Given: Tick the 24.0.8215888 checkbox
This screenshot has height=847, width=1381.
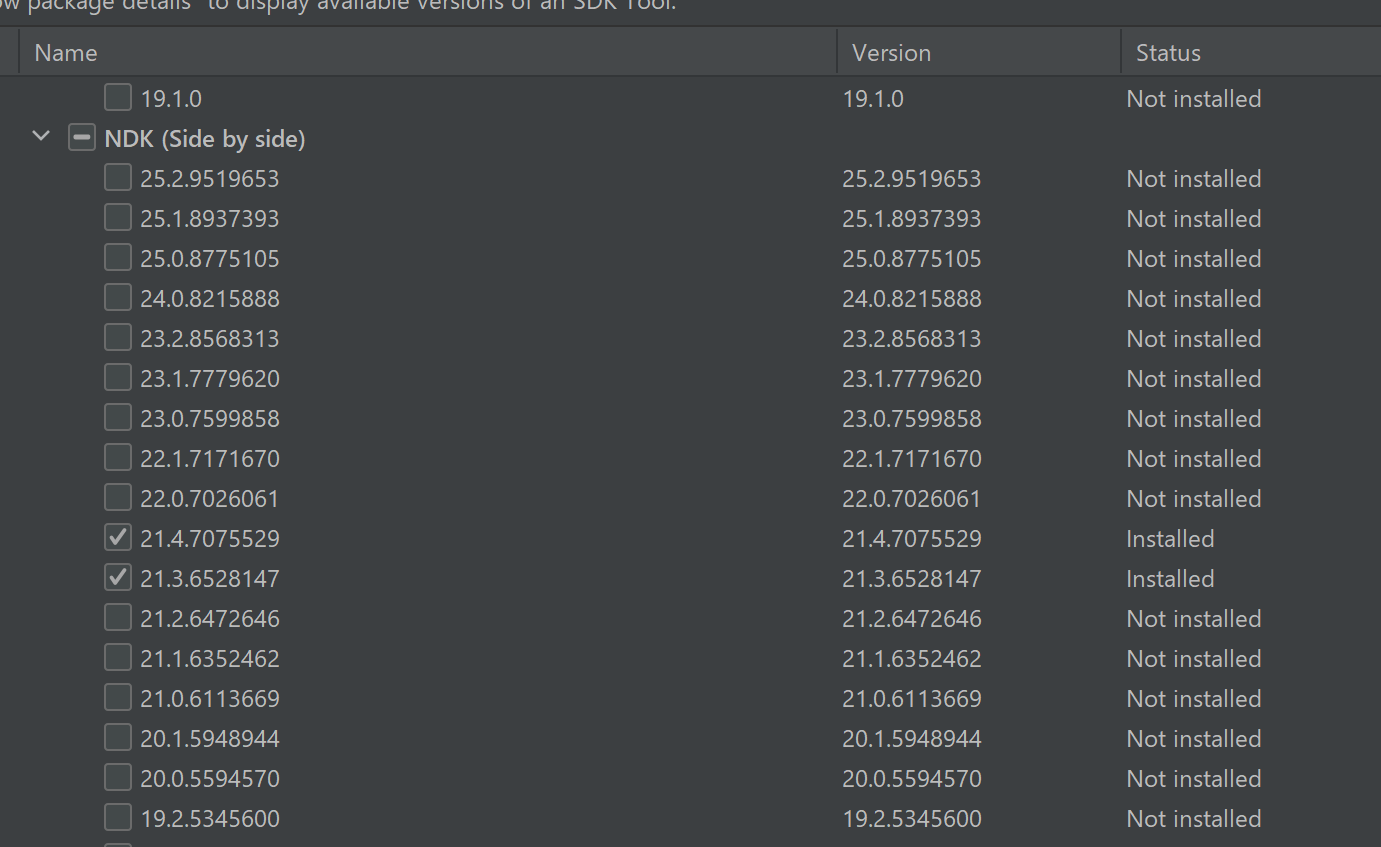Looking at the screenshot, I should tap(118, 298).
